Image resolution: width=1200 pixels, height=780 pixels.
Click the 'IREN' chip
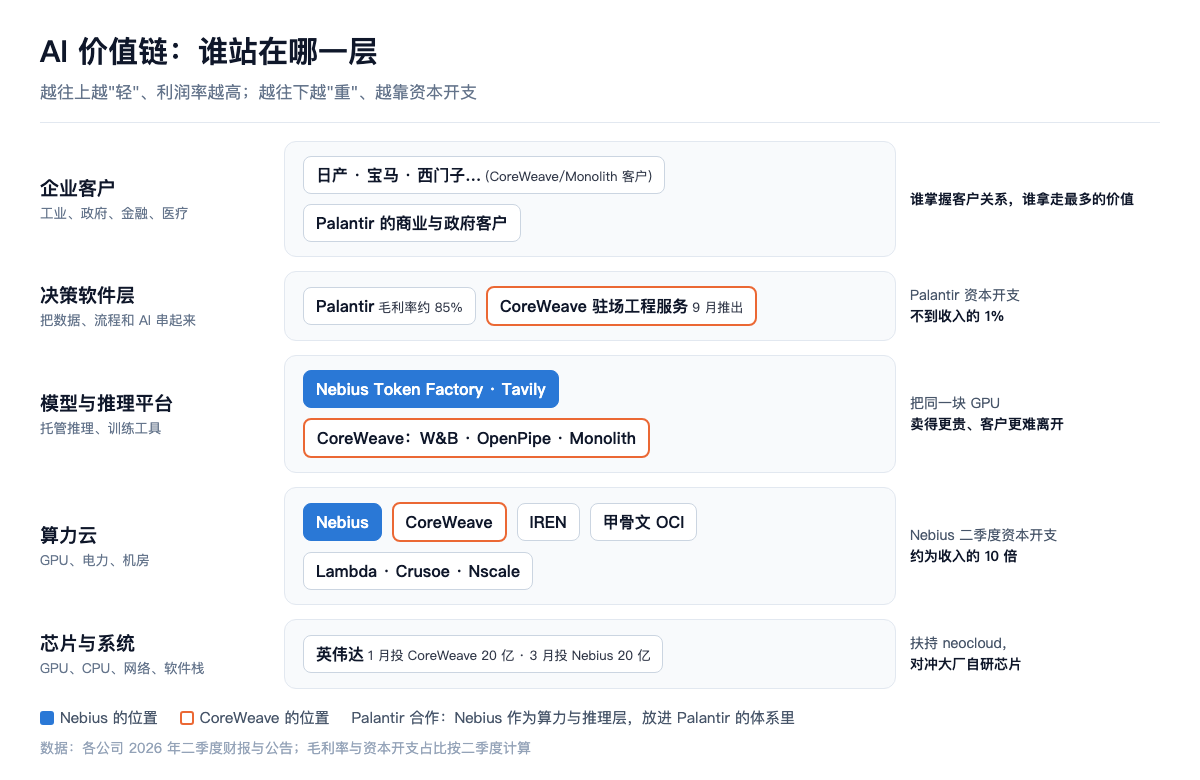point(548,522)
